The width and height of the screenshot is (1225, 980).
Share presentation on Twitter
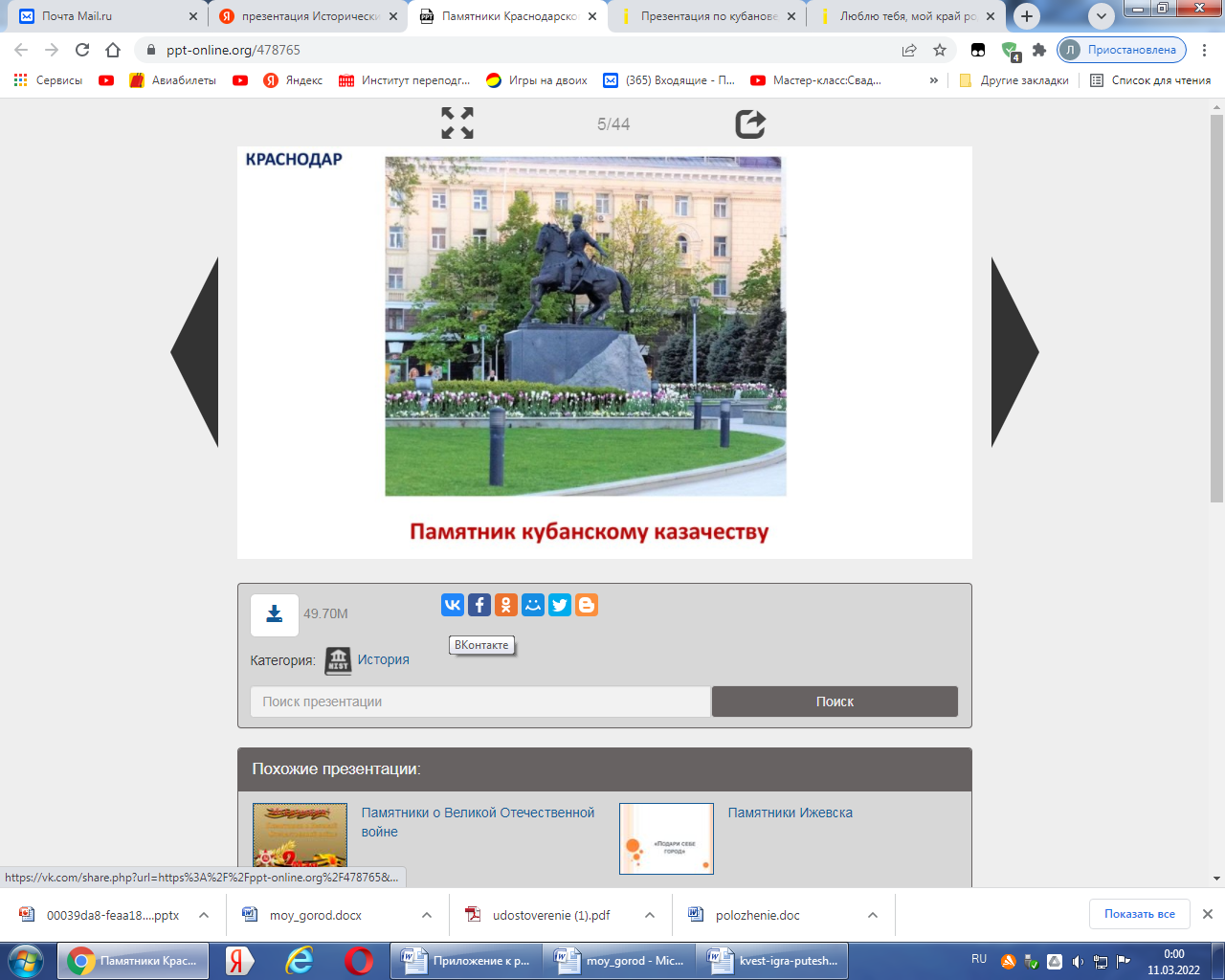tap(560, 605)
